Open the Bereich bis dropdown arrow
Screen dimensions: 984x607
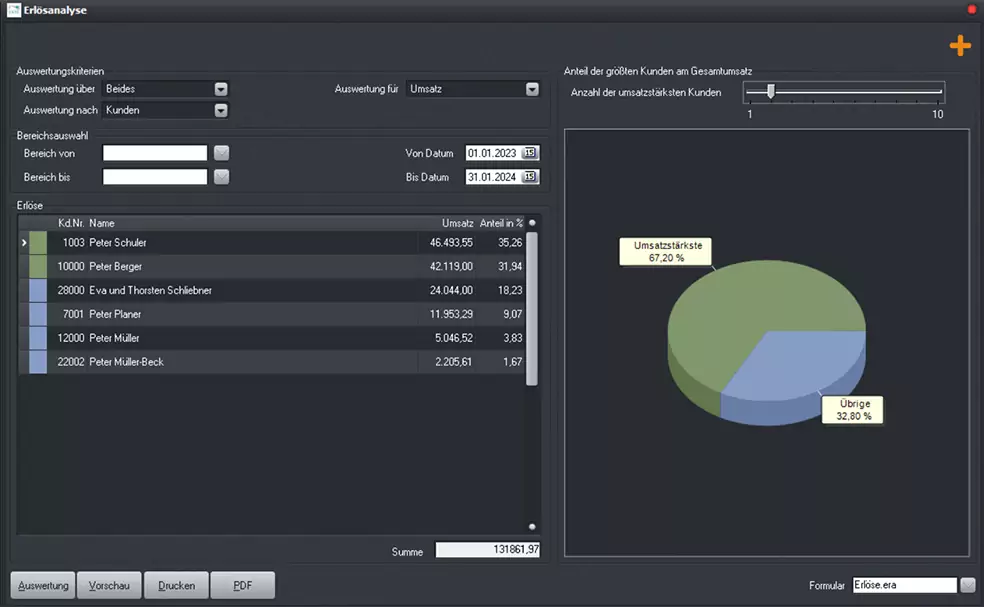pos(222,176)
